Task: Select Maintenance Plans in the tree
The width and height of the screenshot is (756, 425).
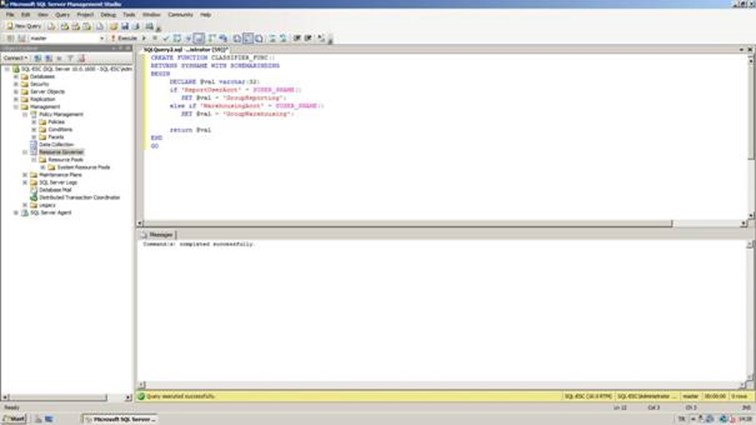Action: coord(60,175)
